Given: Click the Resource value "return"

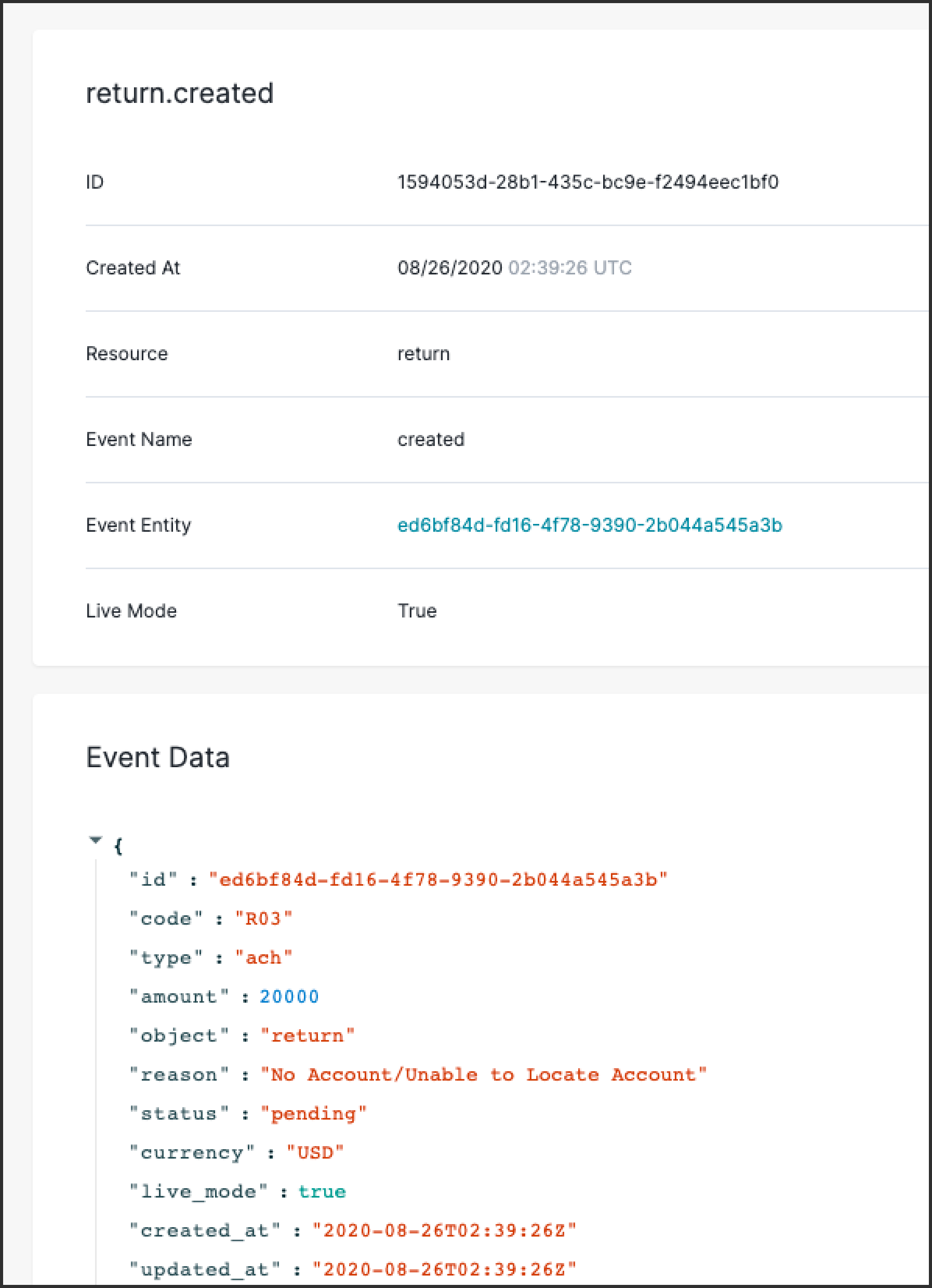Looking at the screenshot, I should (x=423, y=354).
